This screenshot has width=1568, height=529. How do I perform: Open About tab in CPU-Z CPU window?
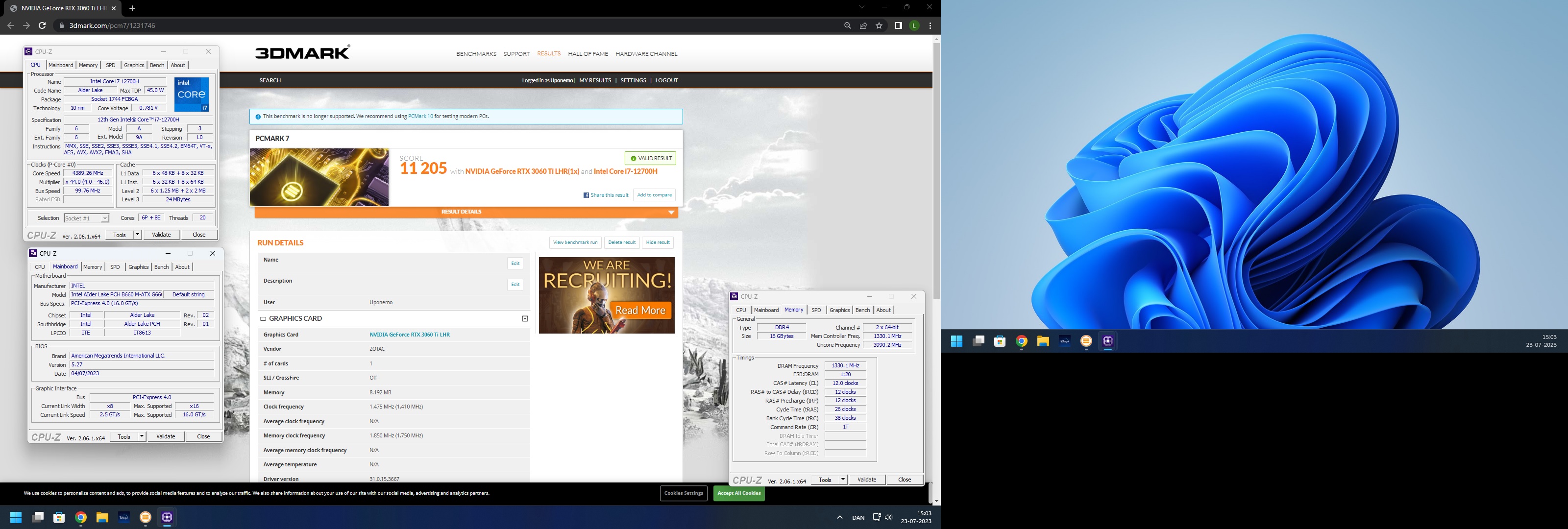(178, 65)
